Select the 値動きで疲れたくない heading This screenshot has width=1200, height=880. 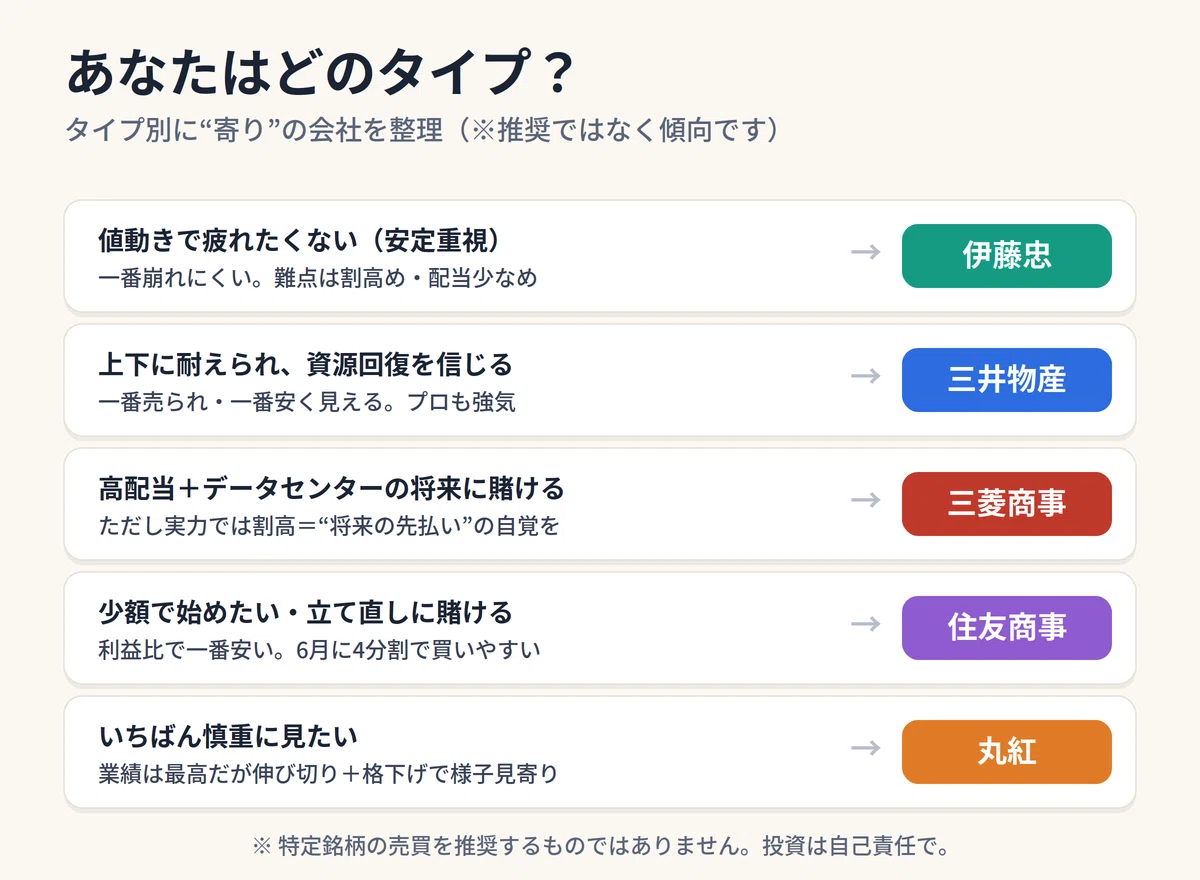[x=299, y=240]
